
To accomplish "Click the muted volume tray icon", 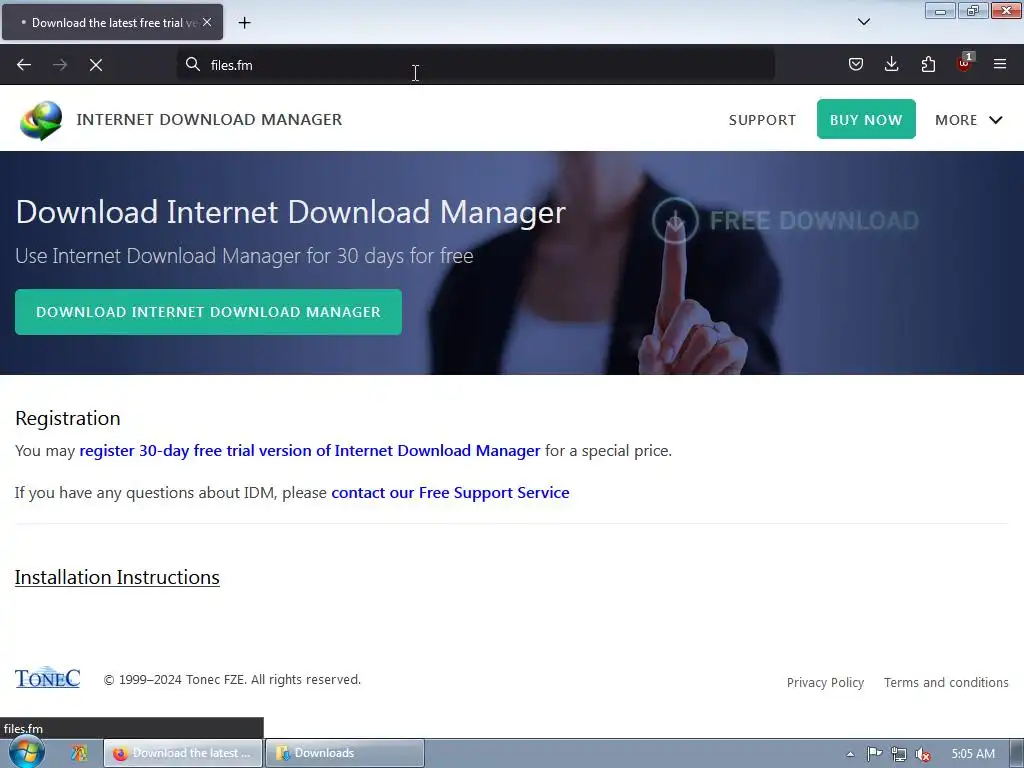I will (923, 754).
